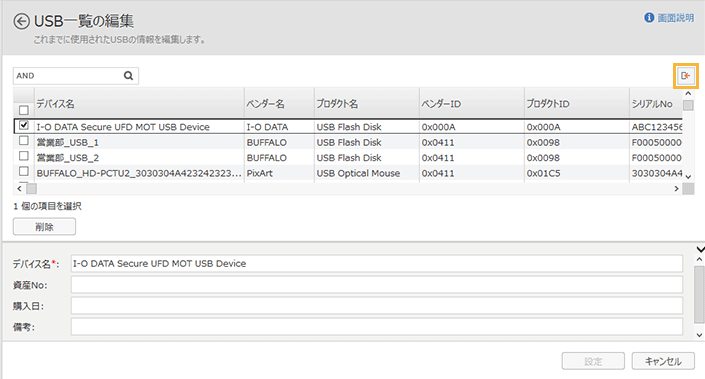
Task: Go back with the circled arrow icon
Action: (21, 21)
